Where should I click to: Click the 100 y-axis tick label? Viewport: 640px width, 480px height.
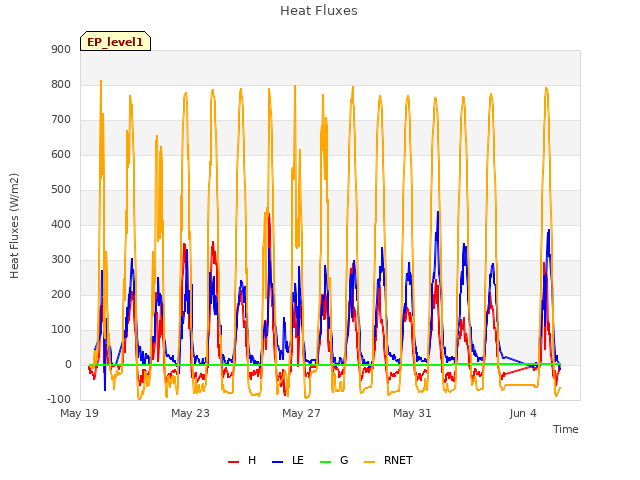pos(61,329)
